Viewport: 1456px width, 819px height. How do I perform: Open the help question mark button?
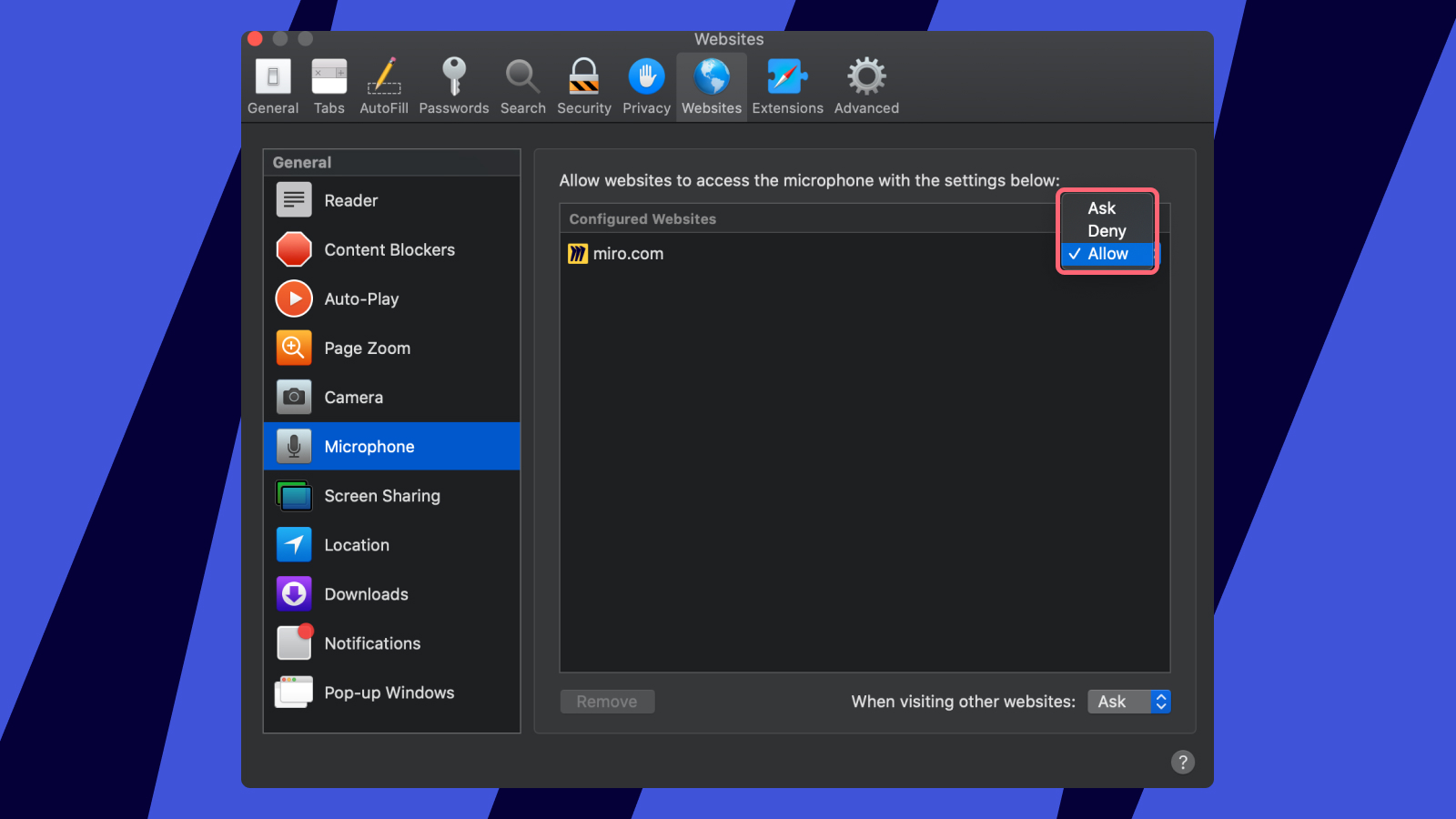(1182, 763)
